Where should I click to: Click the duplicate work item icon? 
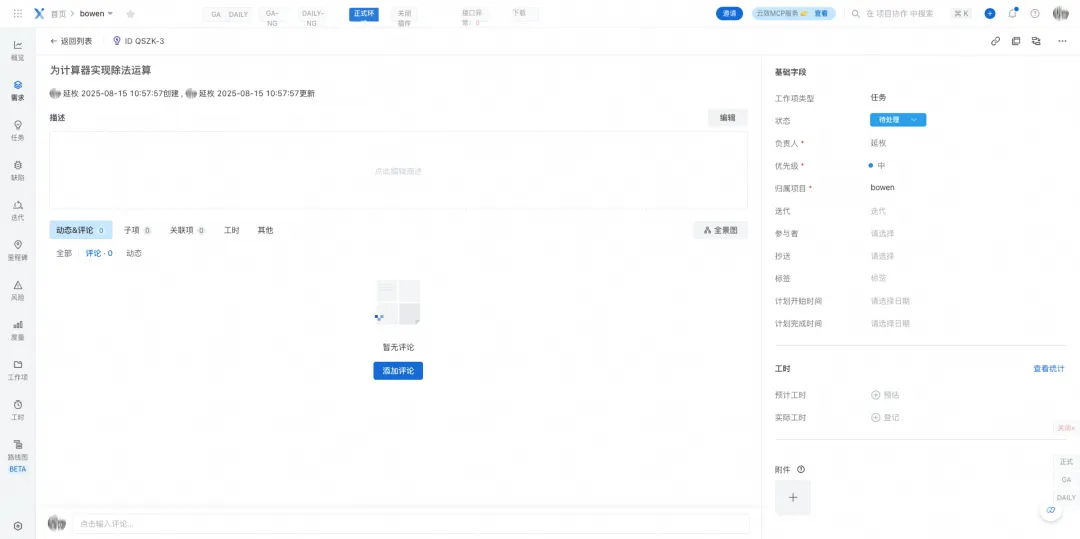[x=1015, y=41]
